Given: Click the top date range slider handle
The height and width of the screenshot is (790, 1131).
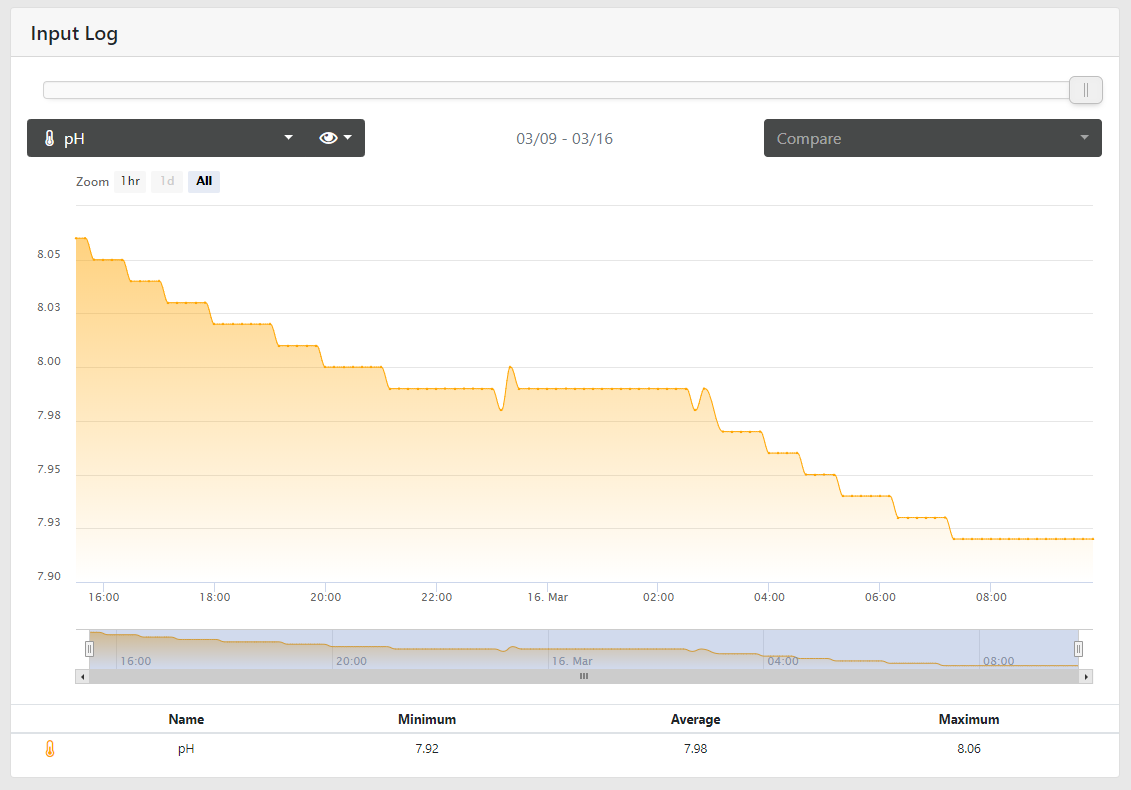Looking at the screenshot, I should 1086,90.
